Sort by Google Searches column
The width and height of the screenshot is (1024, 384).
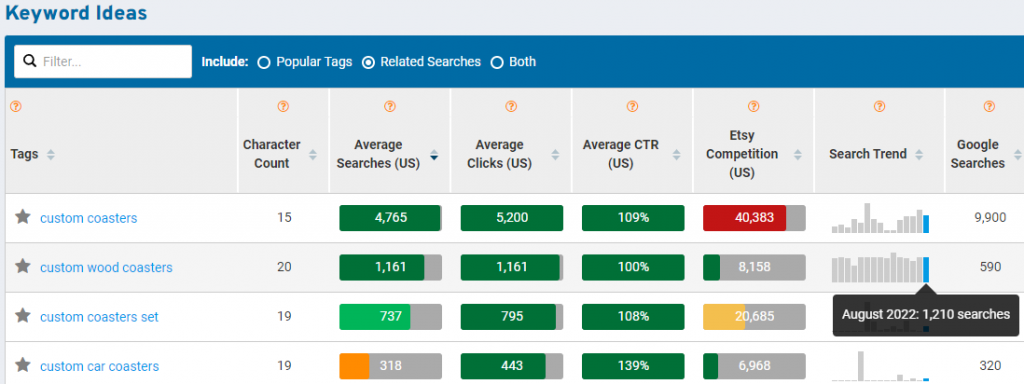pyautogui.click(x=1017, y=155)
